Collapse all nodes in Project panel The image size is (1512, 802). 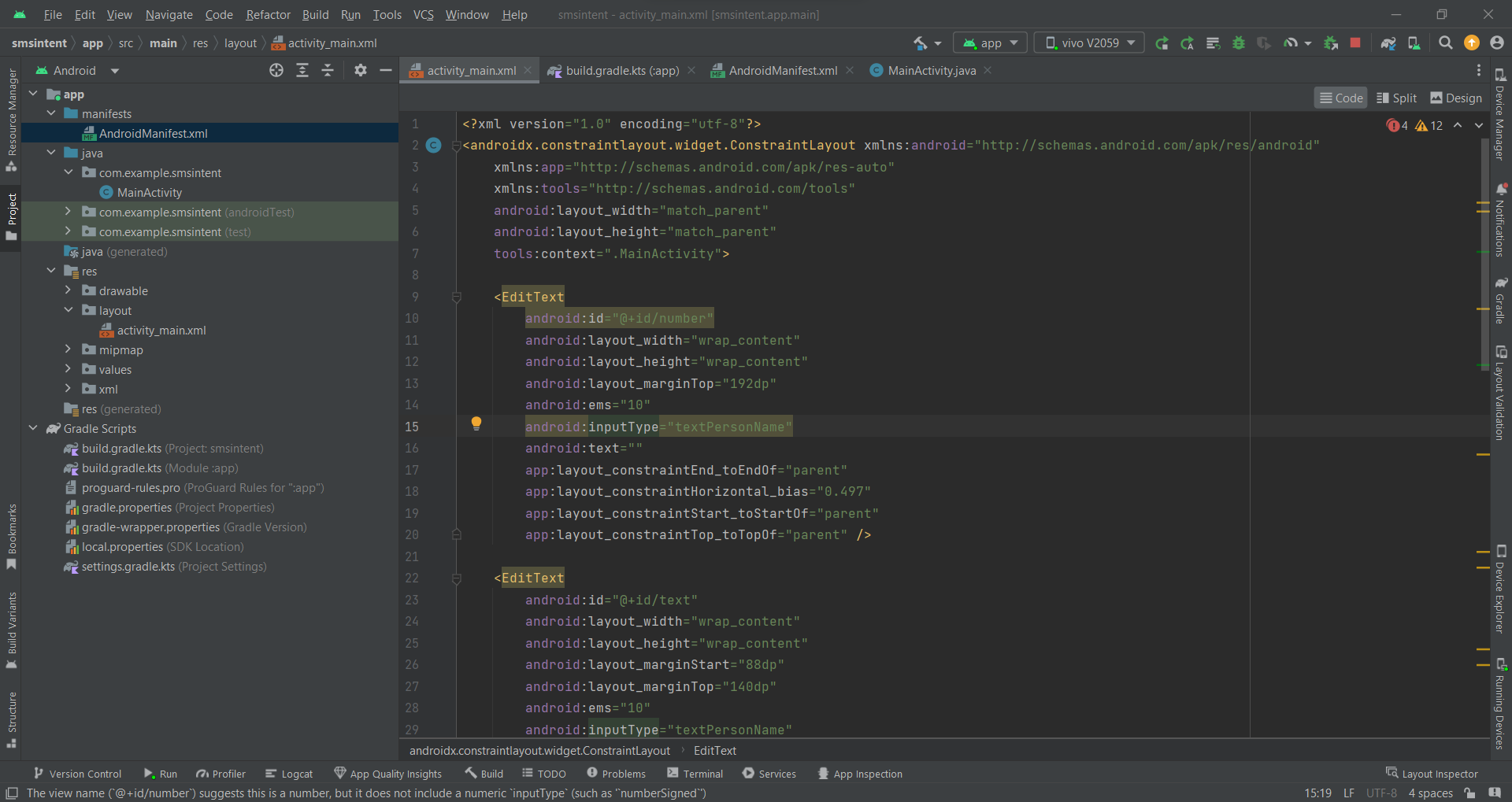pos(328,70)
